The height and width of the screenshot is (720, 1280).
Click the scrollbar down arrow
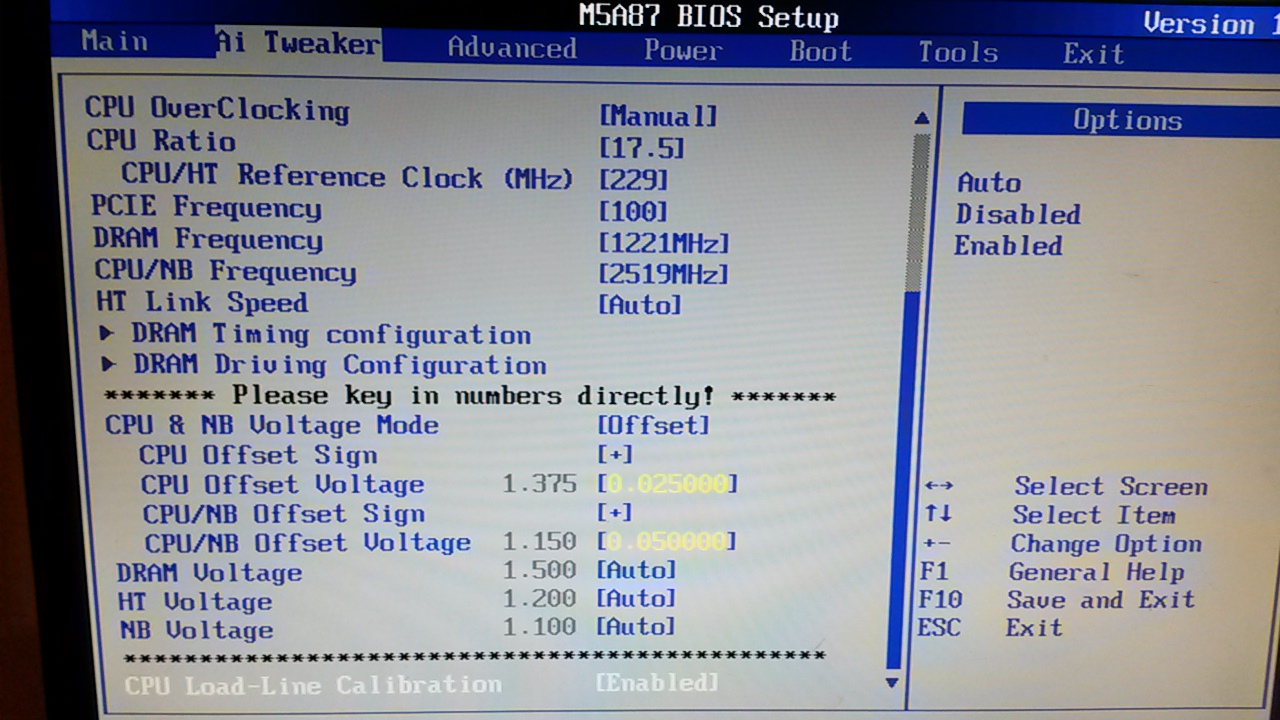(x=892, y=683)
